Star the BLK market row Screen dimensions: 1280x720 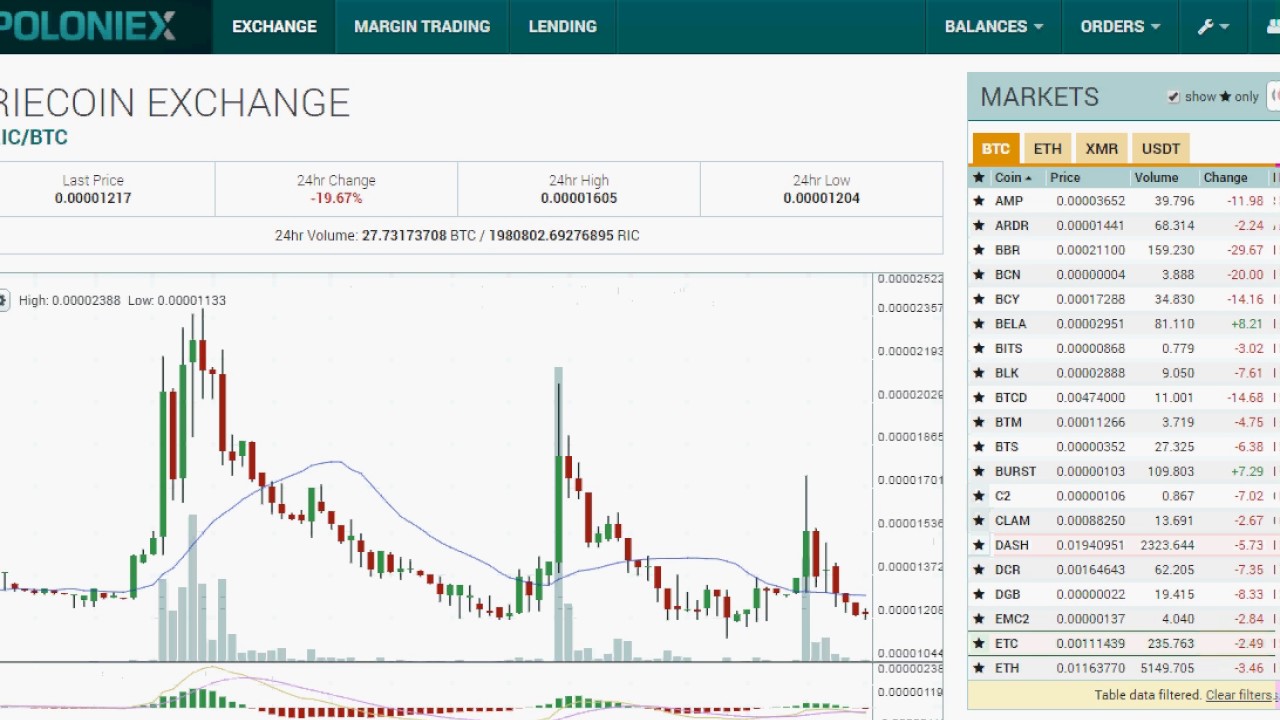coord(979,373)
